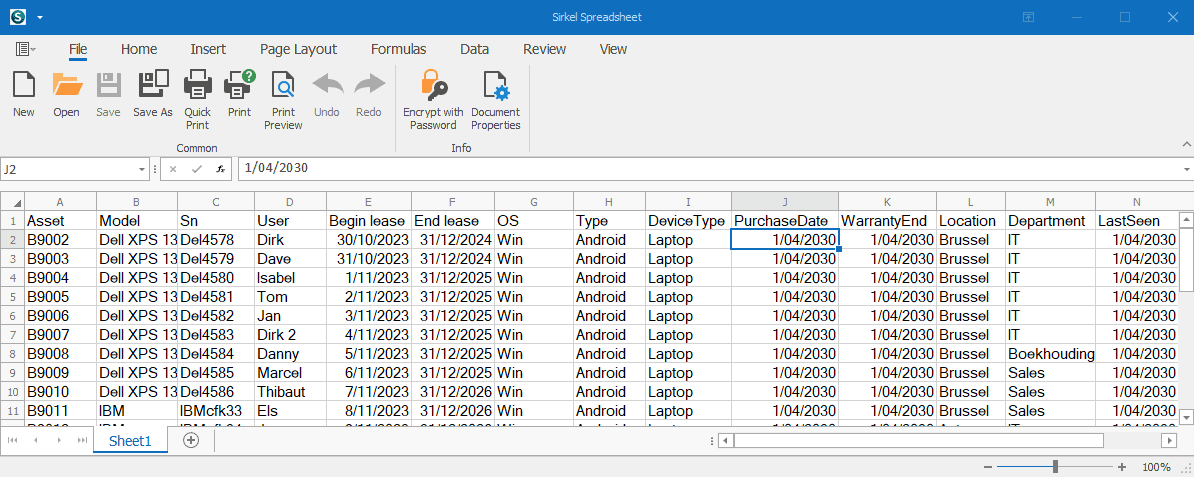The height and width of the screenshot is (477, 1194).
Task: Click the horizontal scrollbar thumb
Action: pos(918,440)
